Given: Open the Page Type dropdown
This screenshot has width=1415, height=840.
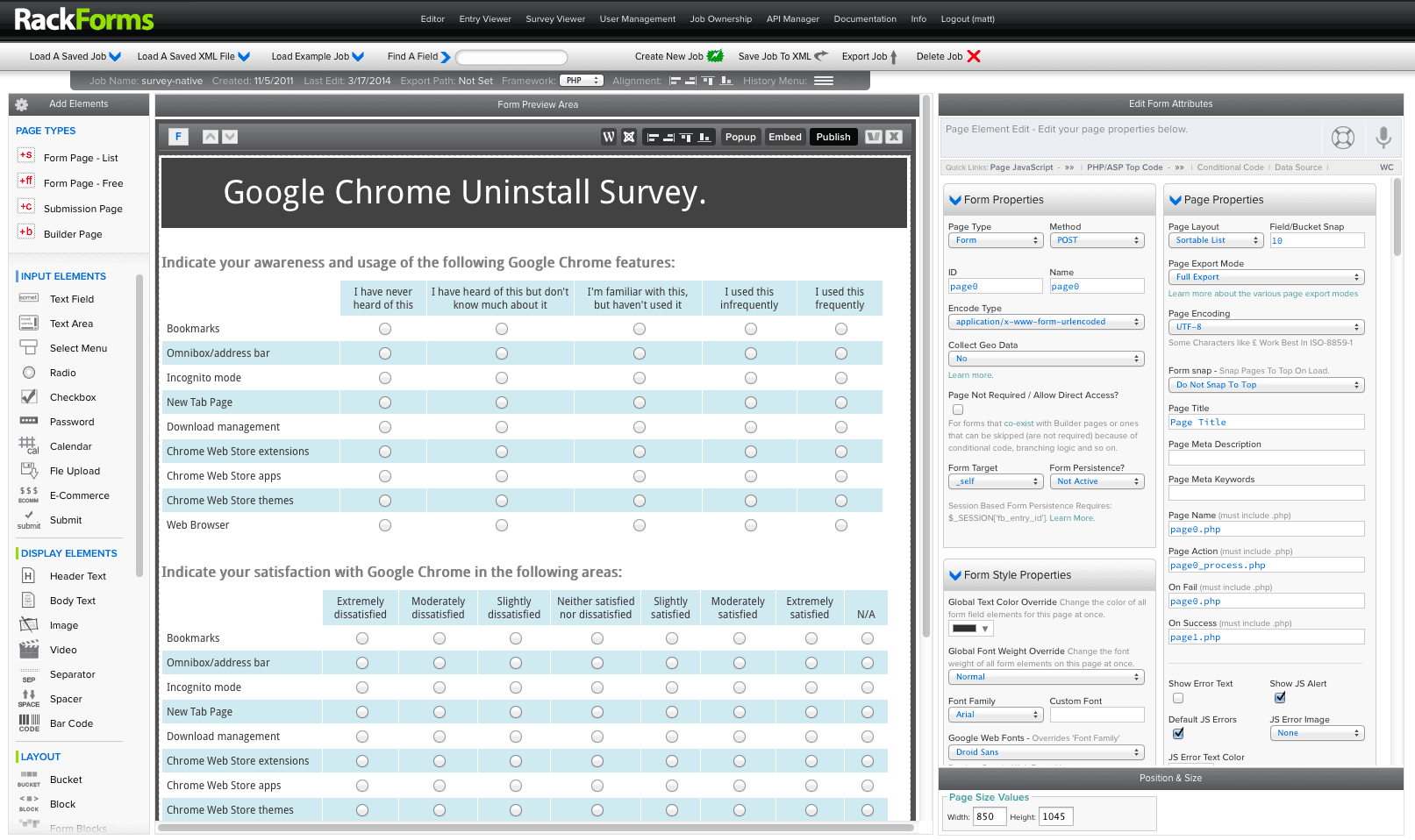Looking at the screenshot, I should pos(996,240).
